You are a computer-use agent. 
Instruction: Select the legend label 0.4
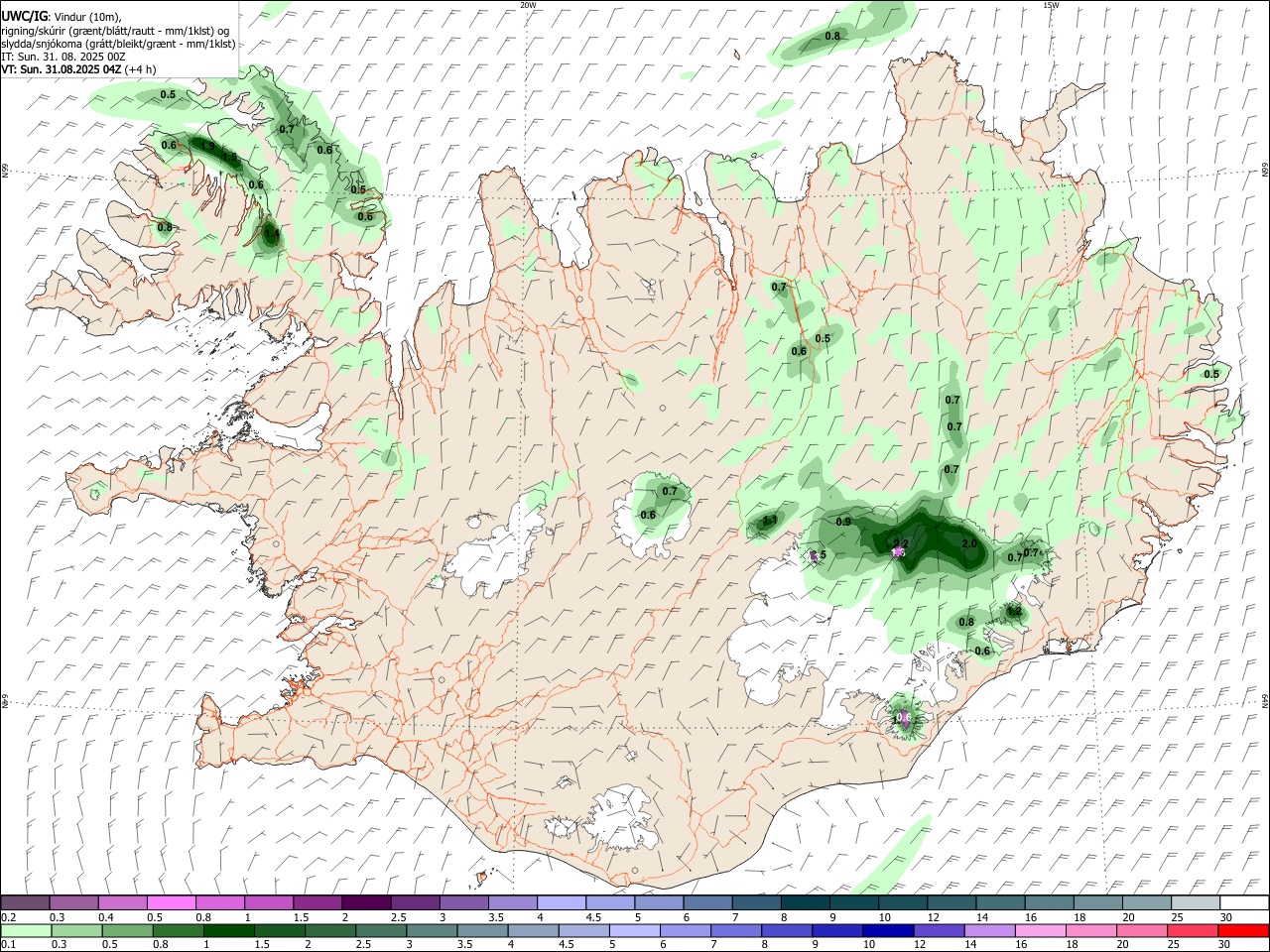point(106,917)
